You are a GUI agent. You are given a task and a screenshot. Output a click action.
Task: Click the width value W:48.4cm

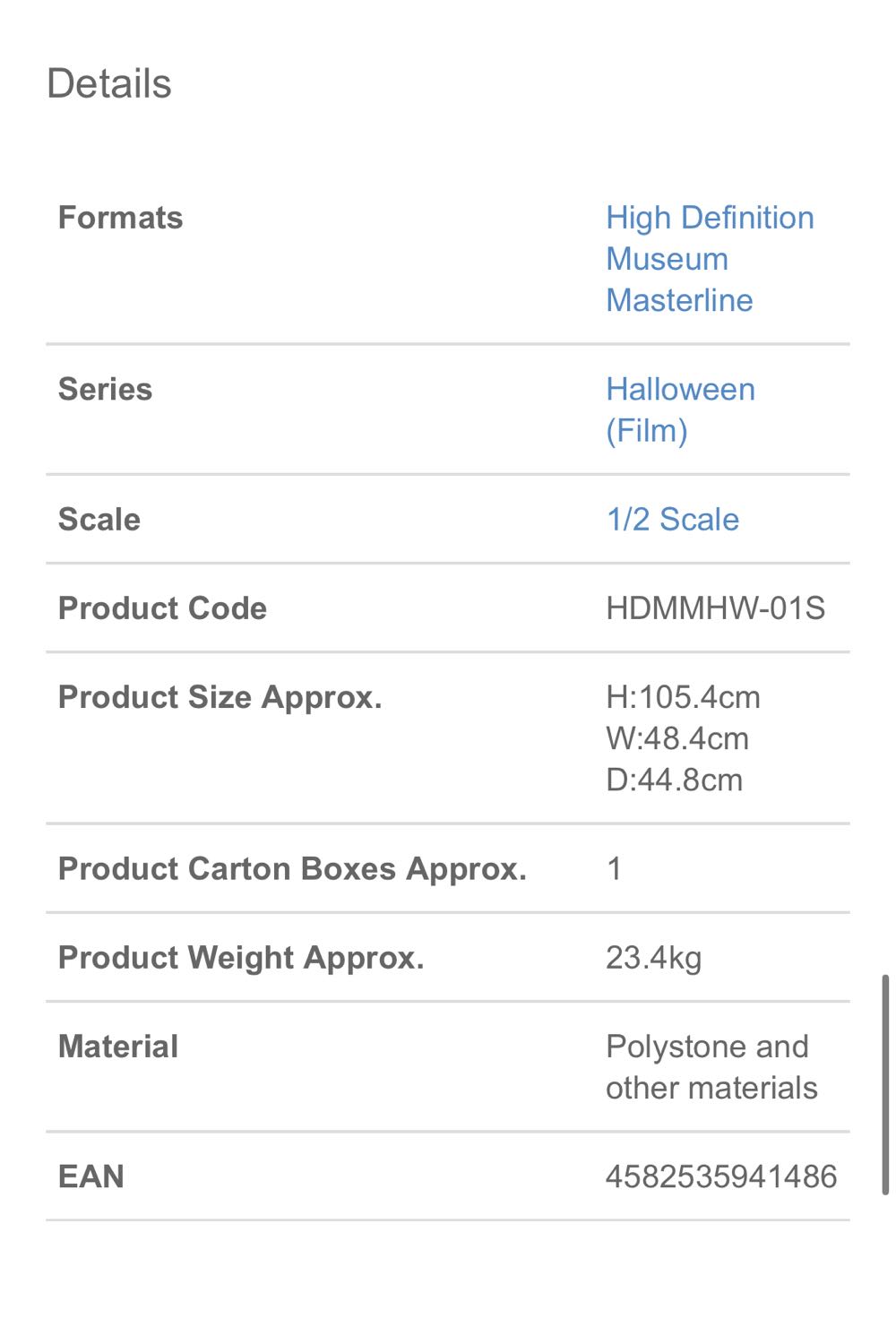(x=676, y=738)
